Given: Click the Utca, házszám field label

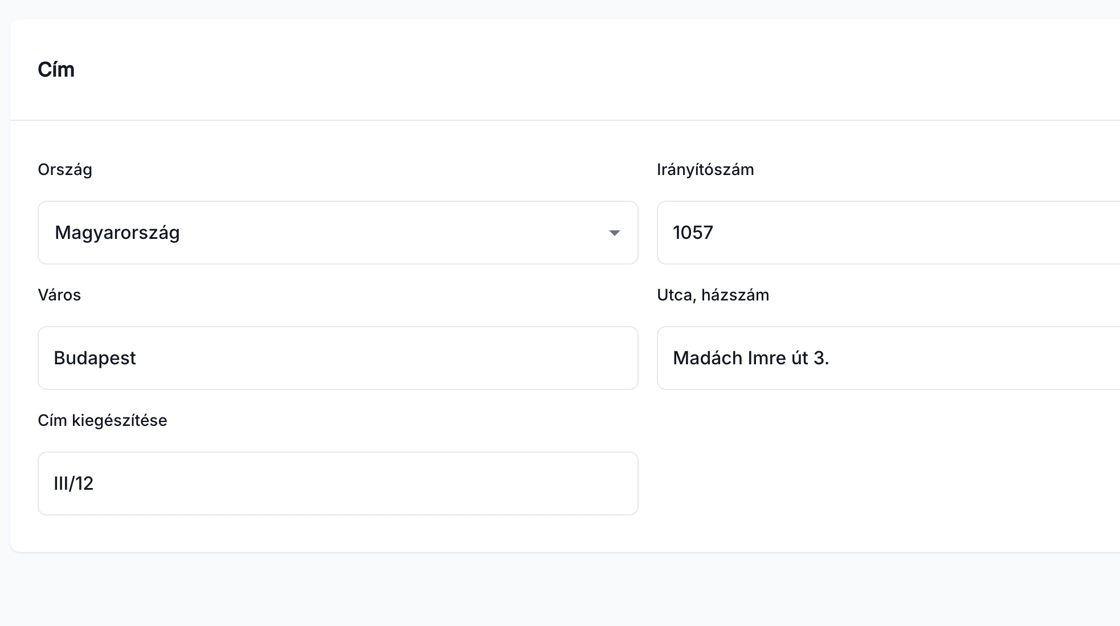Looking at the screenshot, I should tap(713, 295).
